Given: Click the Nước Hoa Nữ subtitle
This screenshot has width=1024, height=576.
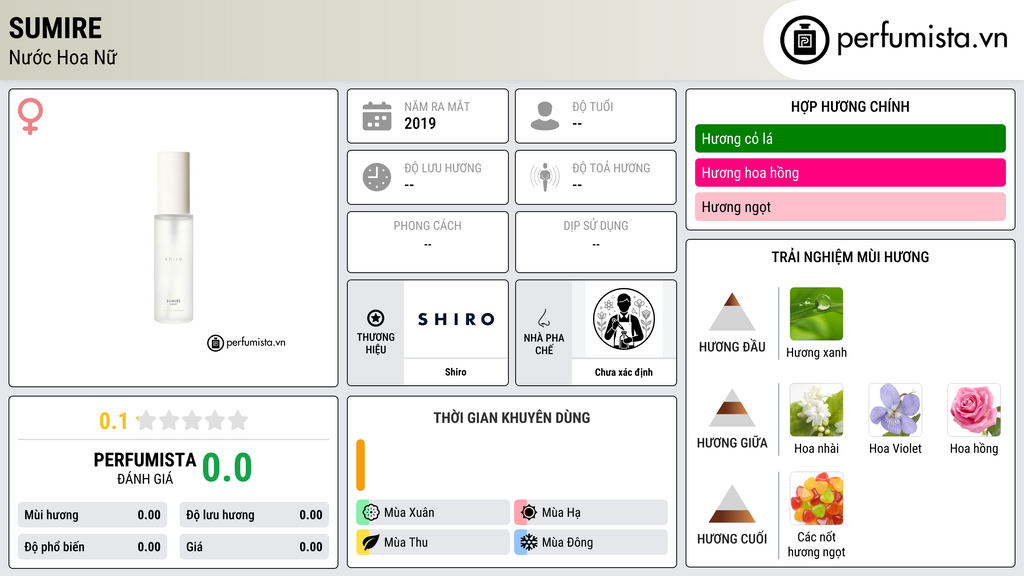Looking at the screenshot, I should [63, 57].
